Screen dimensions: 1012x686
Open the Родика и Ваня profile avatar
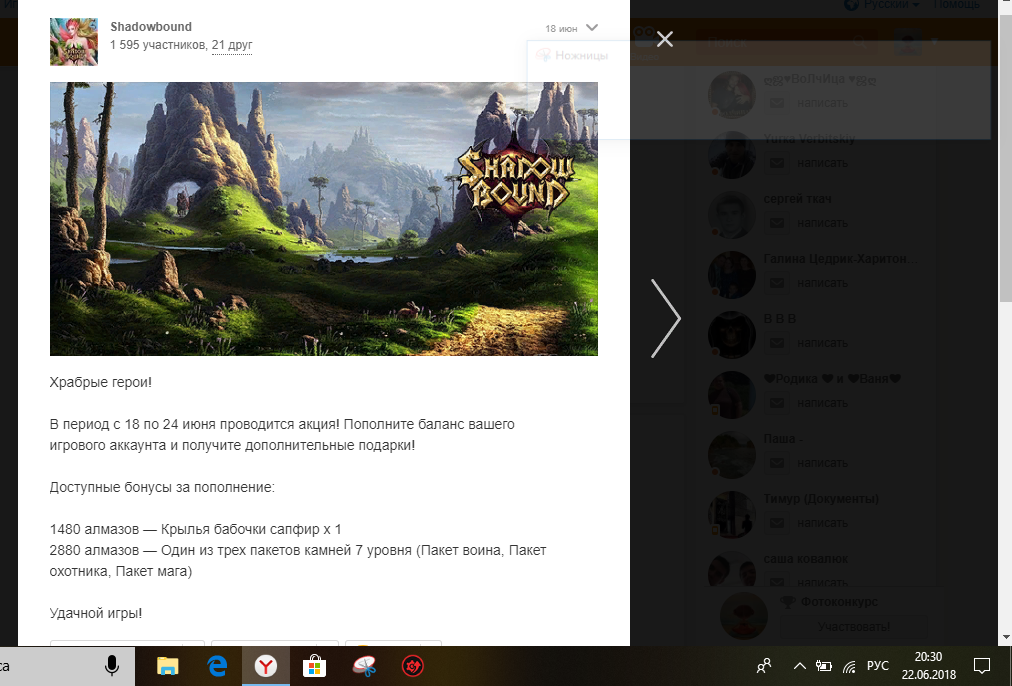coord(732,395)
